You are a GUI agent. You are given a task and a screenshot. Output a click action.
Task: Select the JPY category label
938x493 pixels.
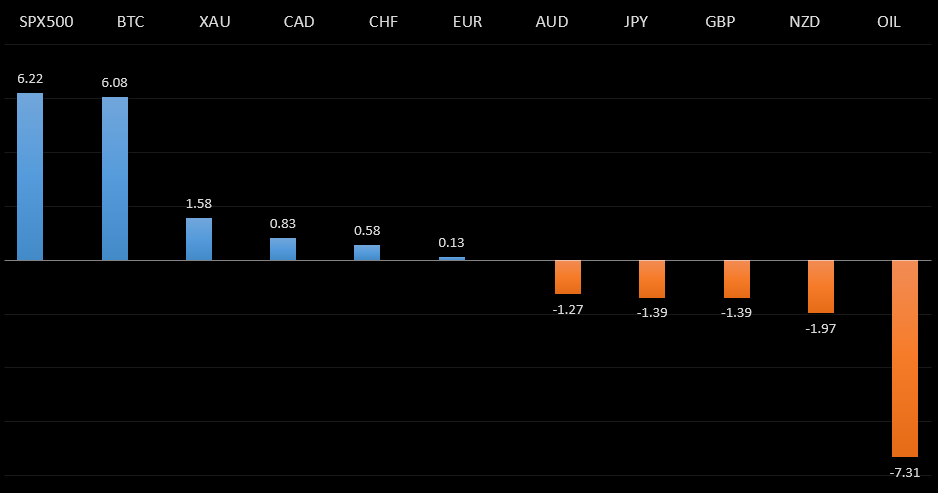click(x=636, y=21)
